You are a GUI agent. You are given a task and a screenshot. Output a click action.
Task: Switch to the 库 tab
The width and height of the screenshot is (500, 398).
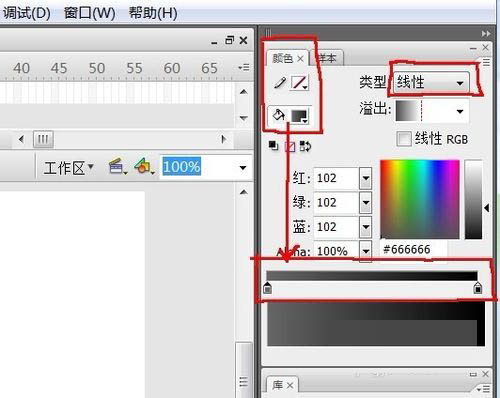(x=278, y=385)
